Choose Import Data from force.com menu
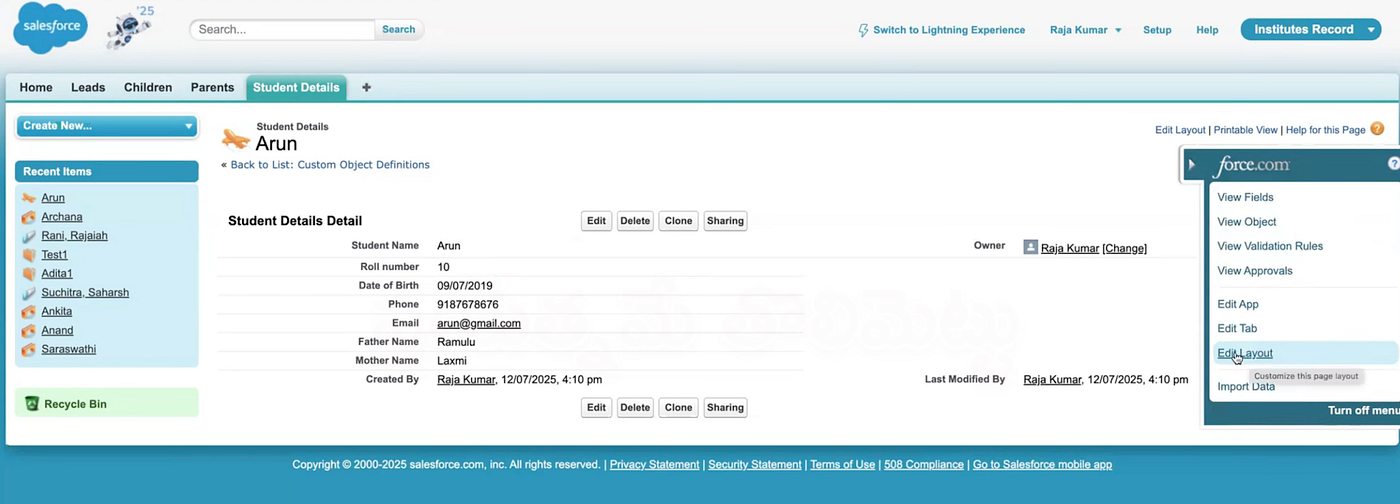Image resolution: width=1400 pixels, height=504 pixels. pyautogui.click(x=1245, y=387)
